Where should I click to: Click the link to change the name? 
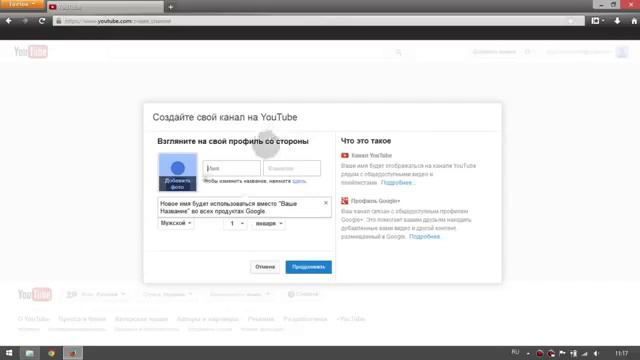point(299,181)
